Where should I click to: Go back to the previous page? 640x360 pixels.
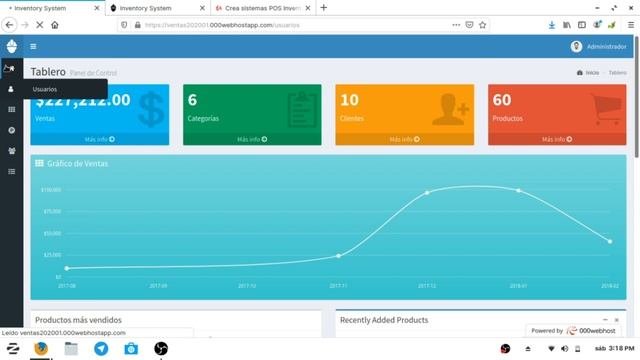9,25
